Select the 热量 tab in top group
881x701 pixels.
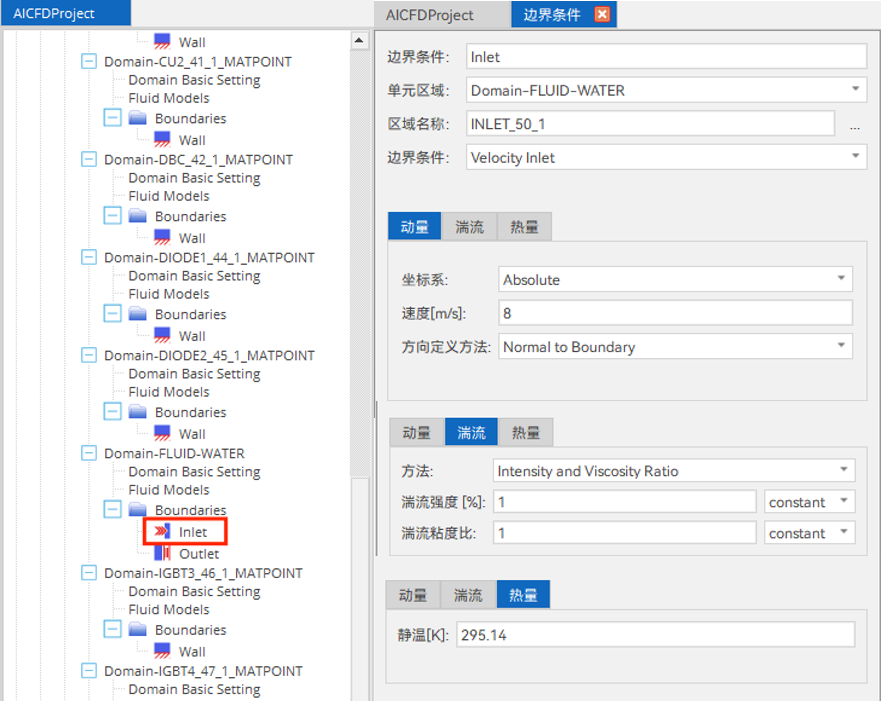click(x=524, y=226)
